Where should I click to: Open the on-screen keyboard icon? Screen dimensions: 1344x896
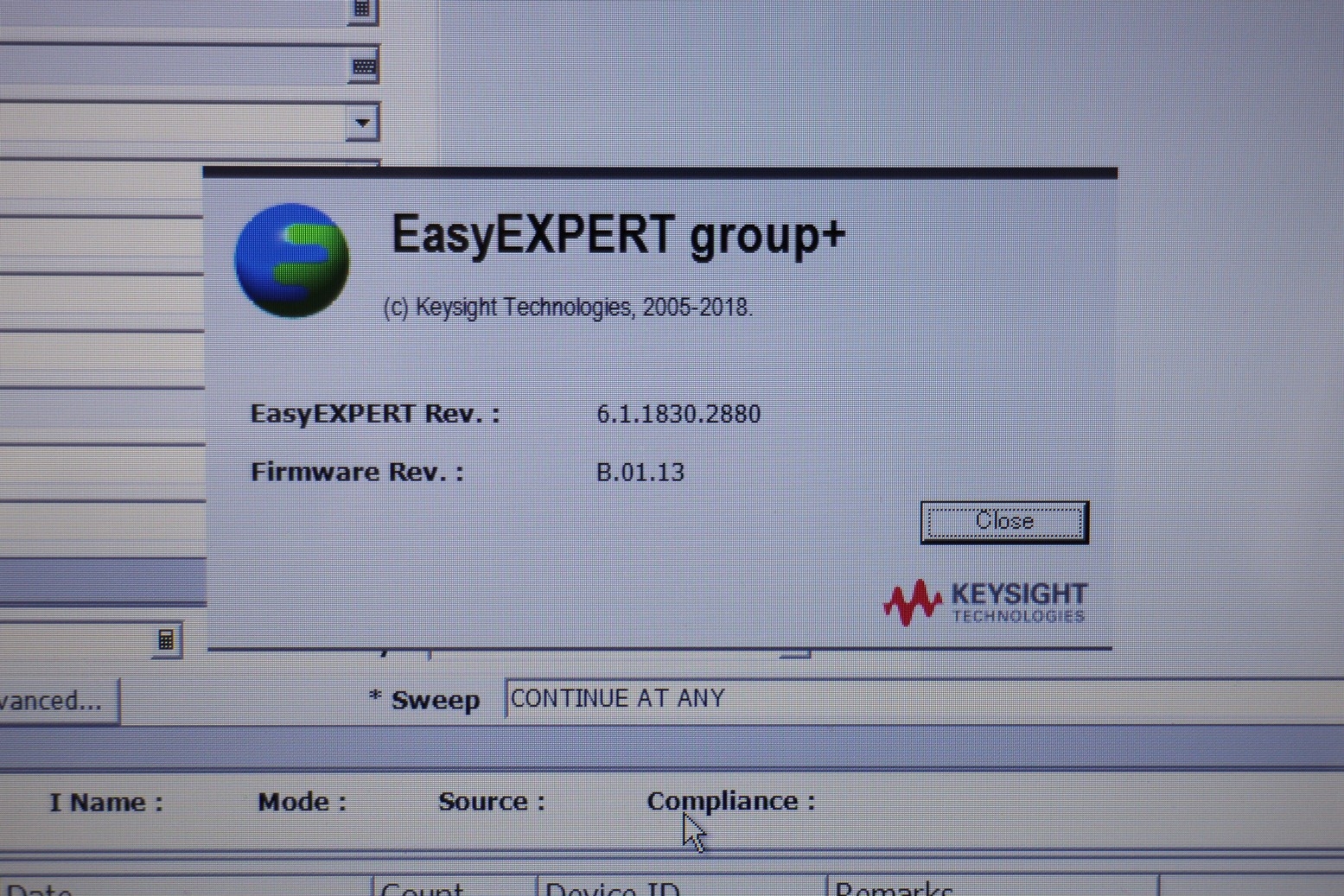(364, 67)
